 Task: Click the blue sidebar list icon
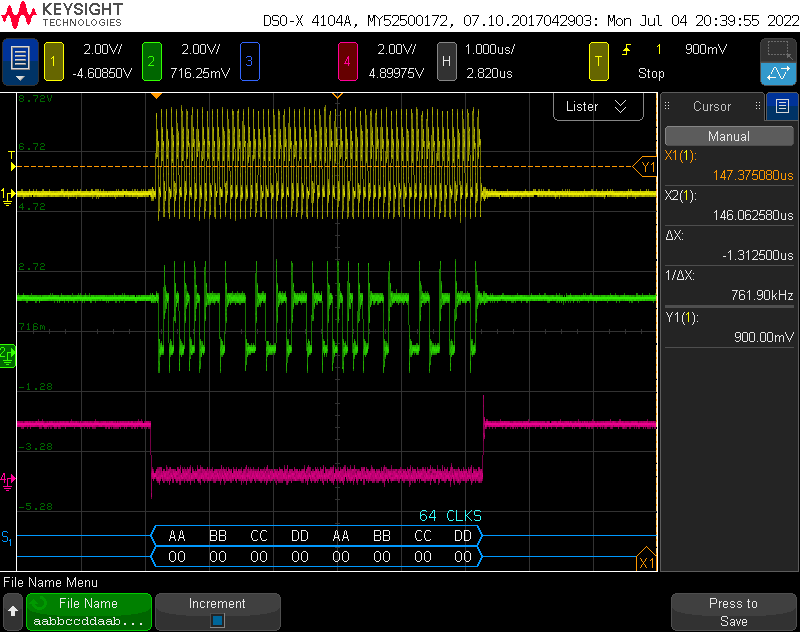click(782, 106)
